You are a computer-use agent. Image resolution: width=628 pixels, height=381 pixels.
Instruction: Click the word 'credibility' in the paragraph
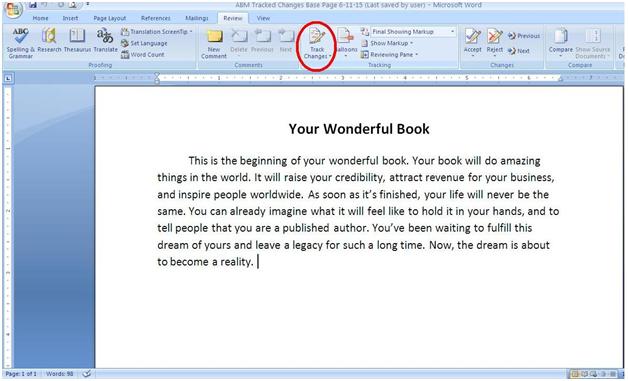[x=359, y=177]
